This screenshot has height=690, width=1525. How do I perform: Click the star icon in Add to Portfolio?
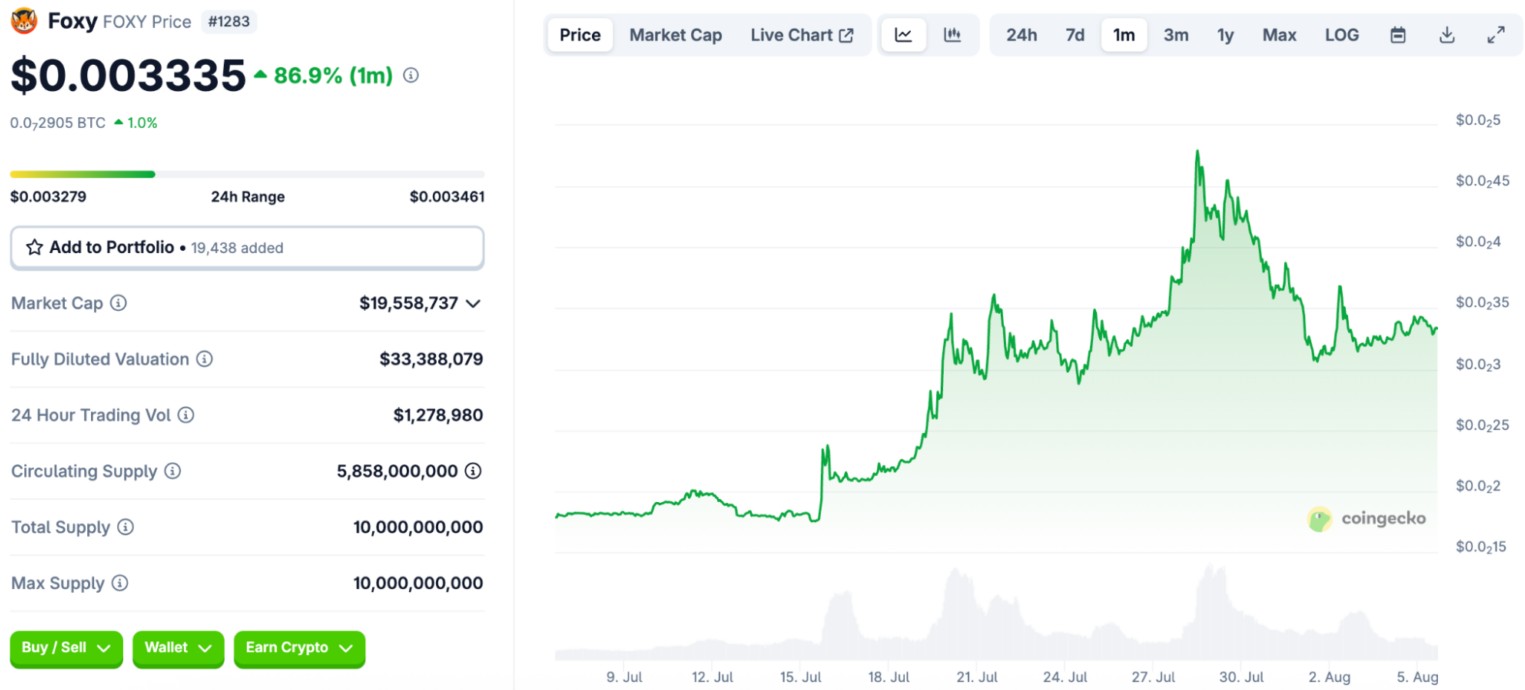[x=34, y=247]
